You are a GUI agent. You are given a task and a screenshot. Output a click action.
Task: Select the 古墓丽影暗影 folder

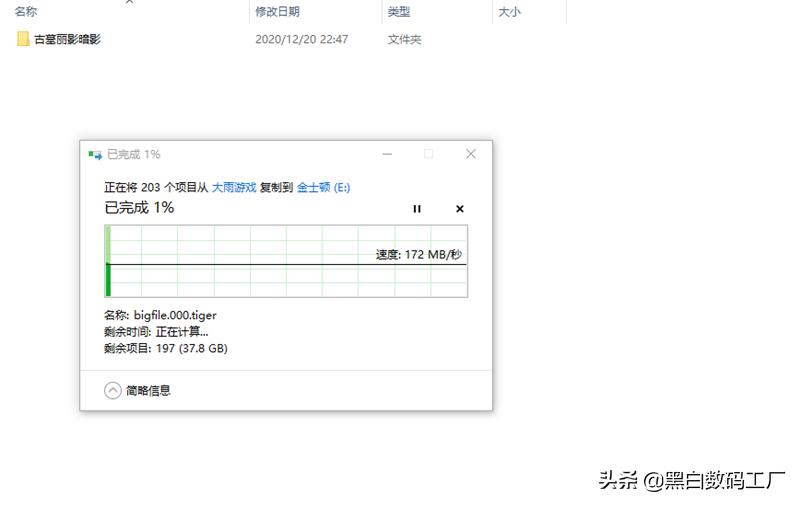(59, 39)
